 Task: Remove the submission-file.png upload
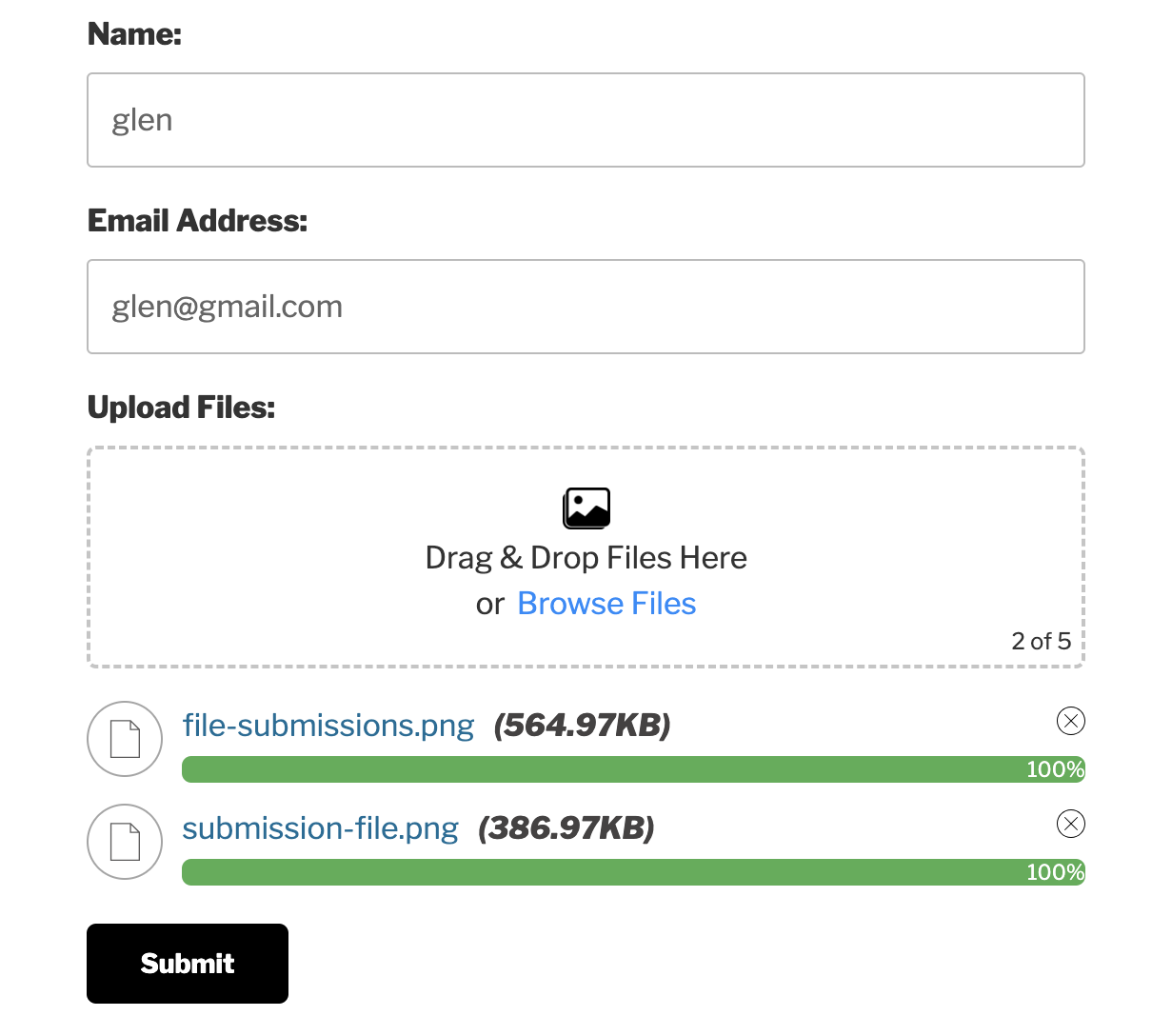click(x=1071, y=824)
